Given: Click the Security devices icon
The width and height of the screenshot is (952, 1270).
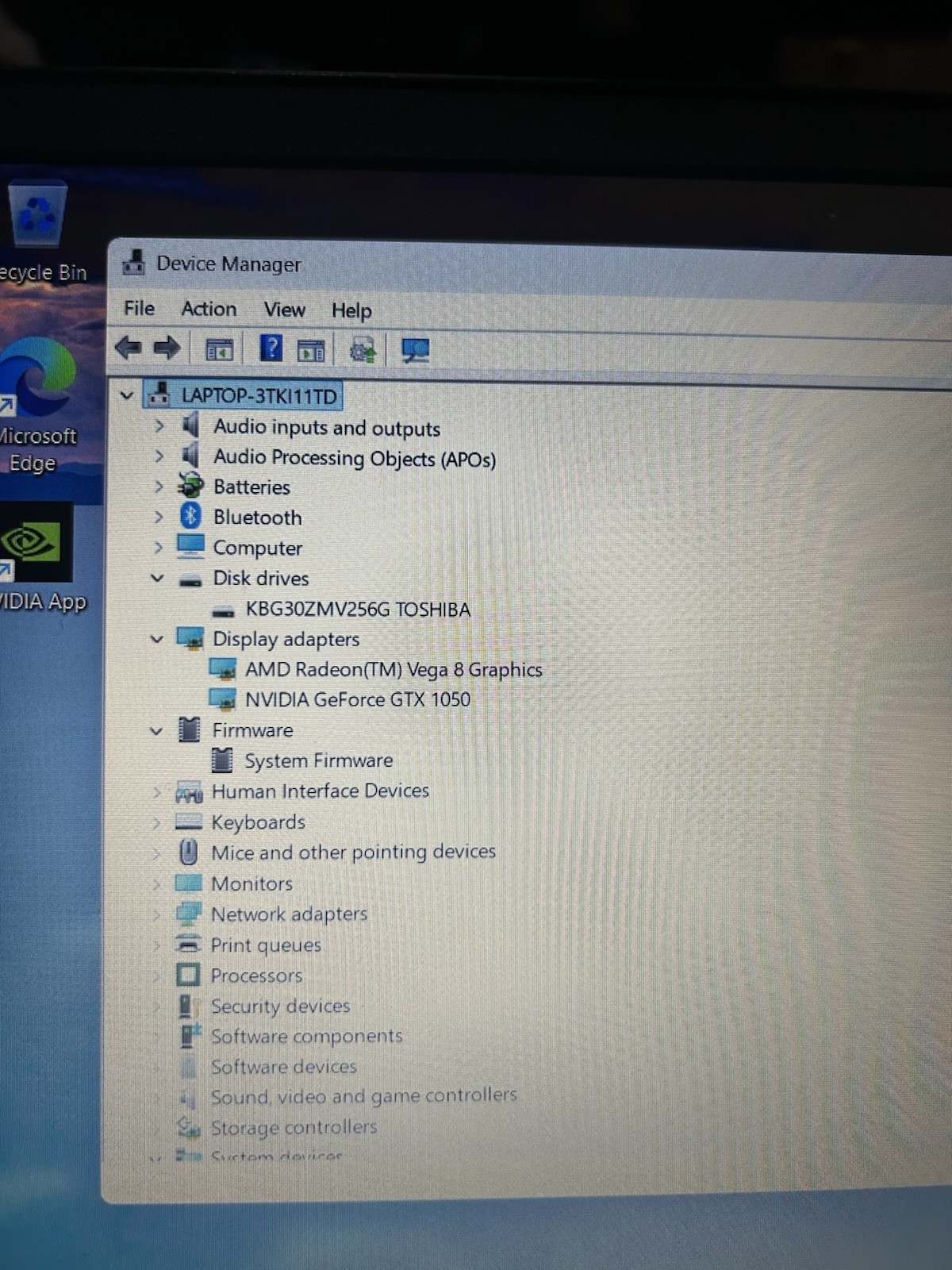Looking at the screenshot, I should coord(187,1005).
